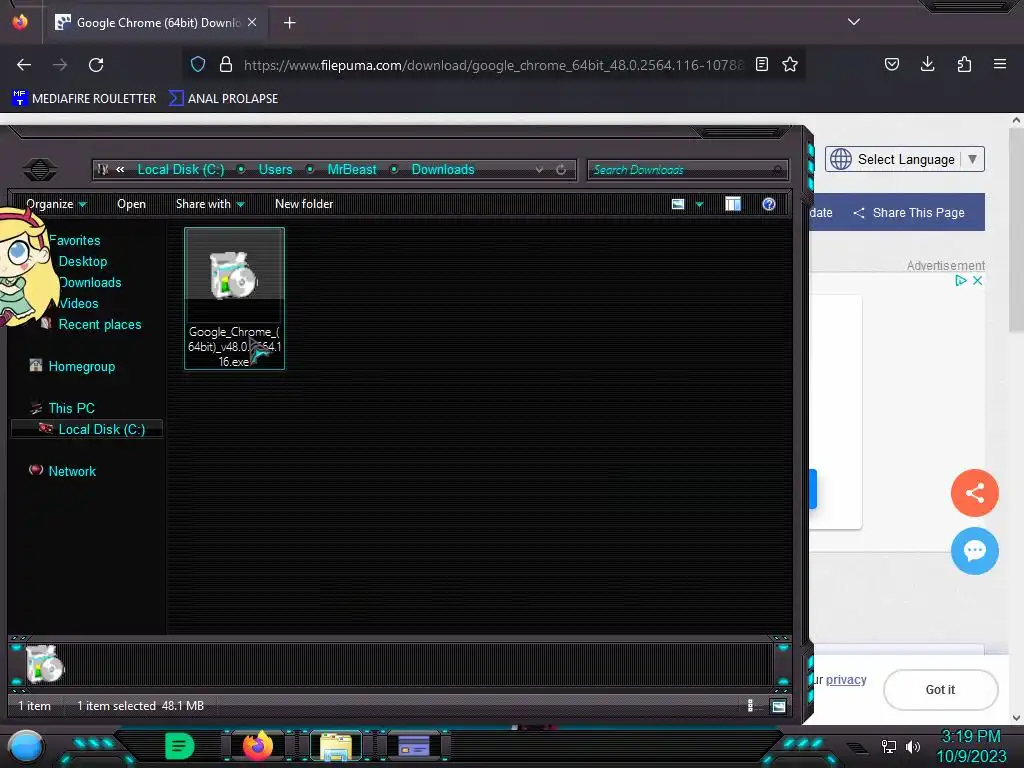Reload the Filepuma page
This screenshot has height=768, width=1024.
coord(96,65)
